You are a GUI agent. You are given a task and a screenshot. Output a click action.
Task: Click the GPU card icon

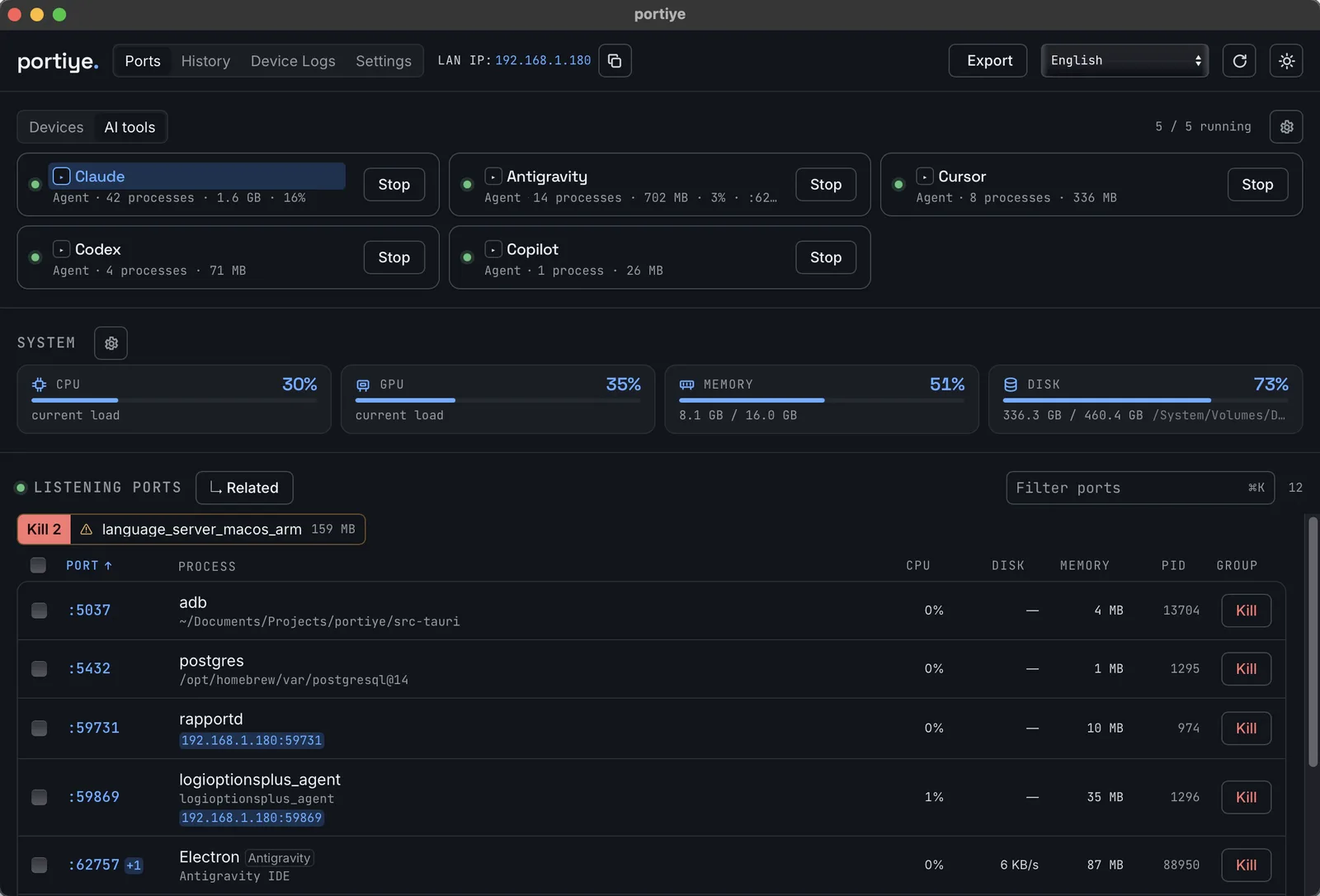click(x=363, y=384)
